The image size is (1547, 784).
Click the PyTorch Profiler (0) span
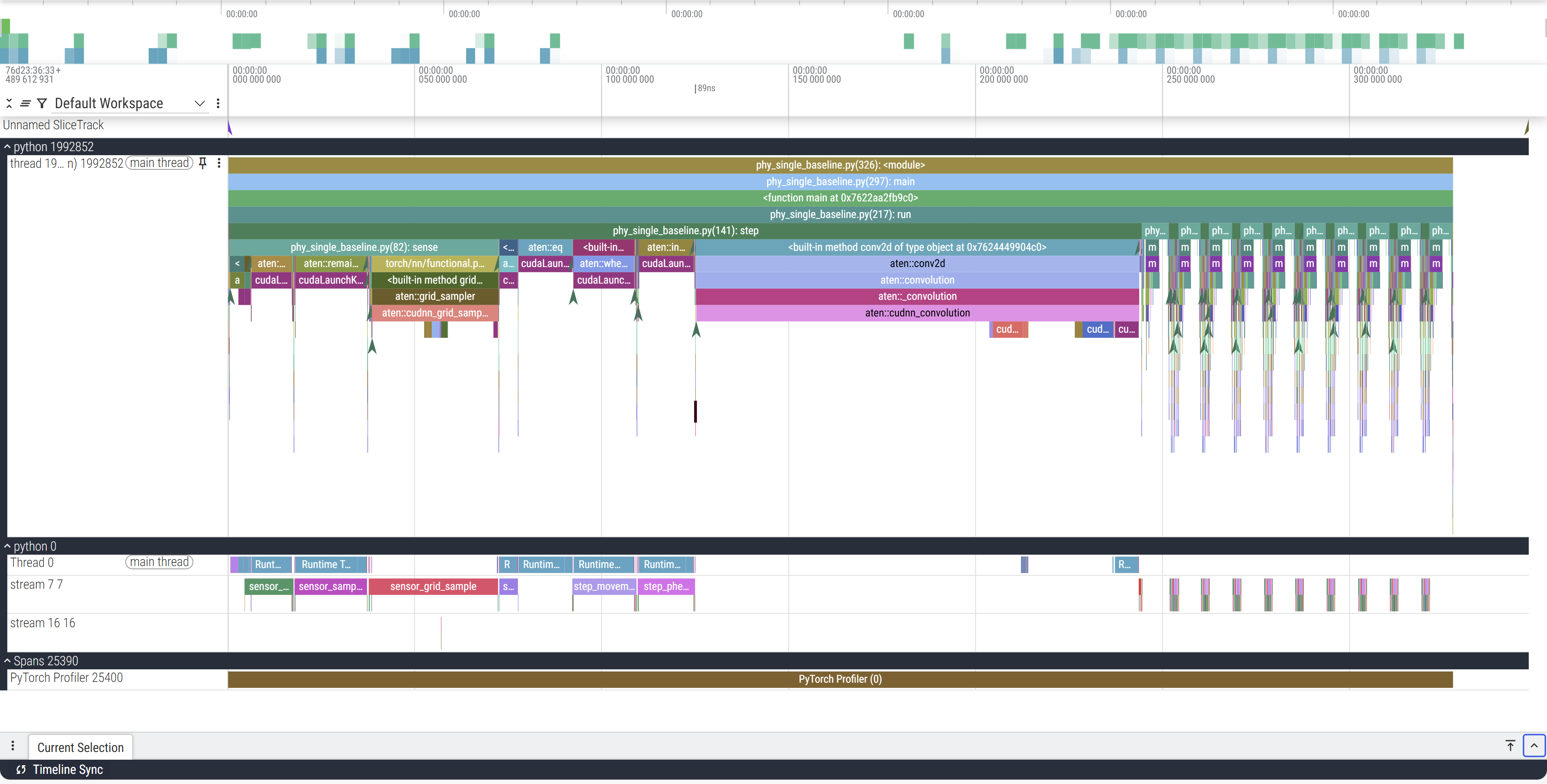coord(840,679)
